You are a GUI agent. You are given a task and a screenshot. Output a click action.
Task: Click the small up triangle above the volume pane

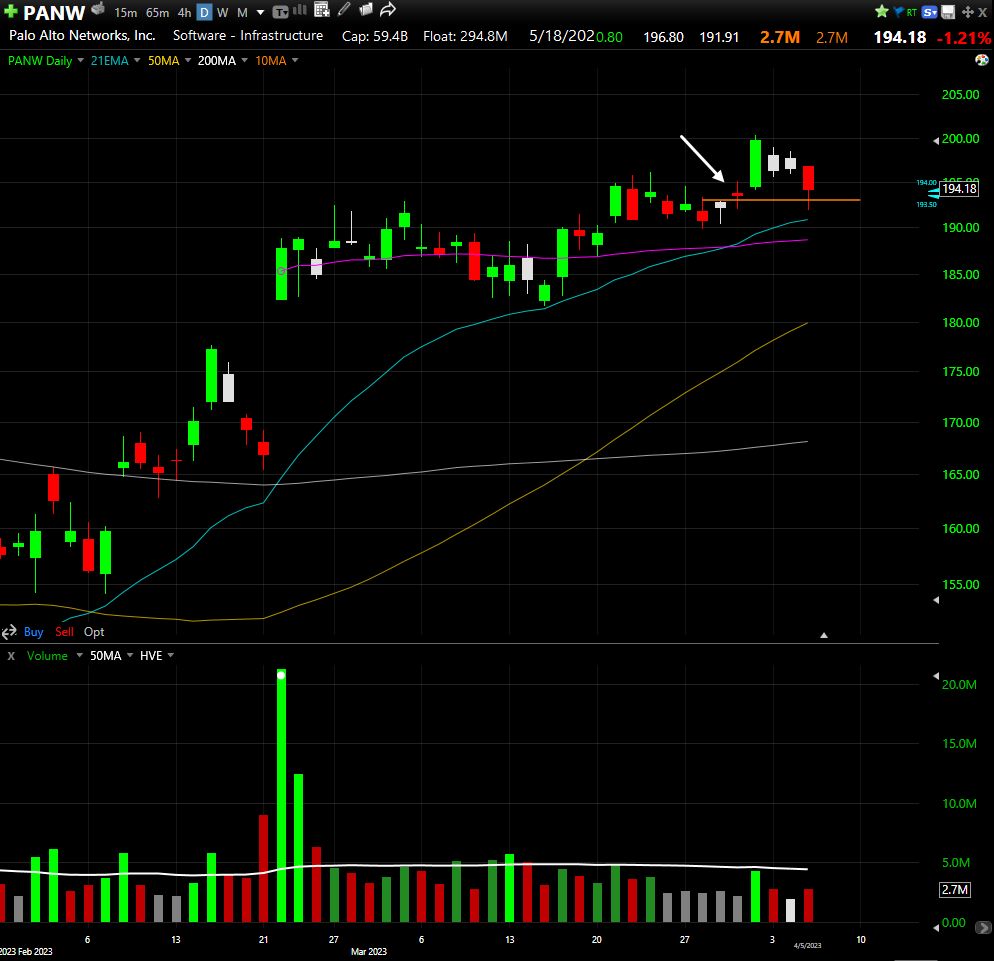pyautogui.click(x=824, y=635)
